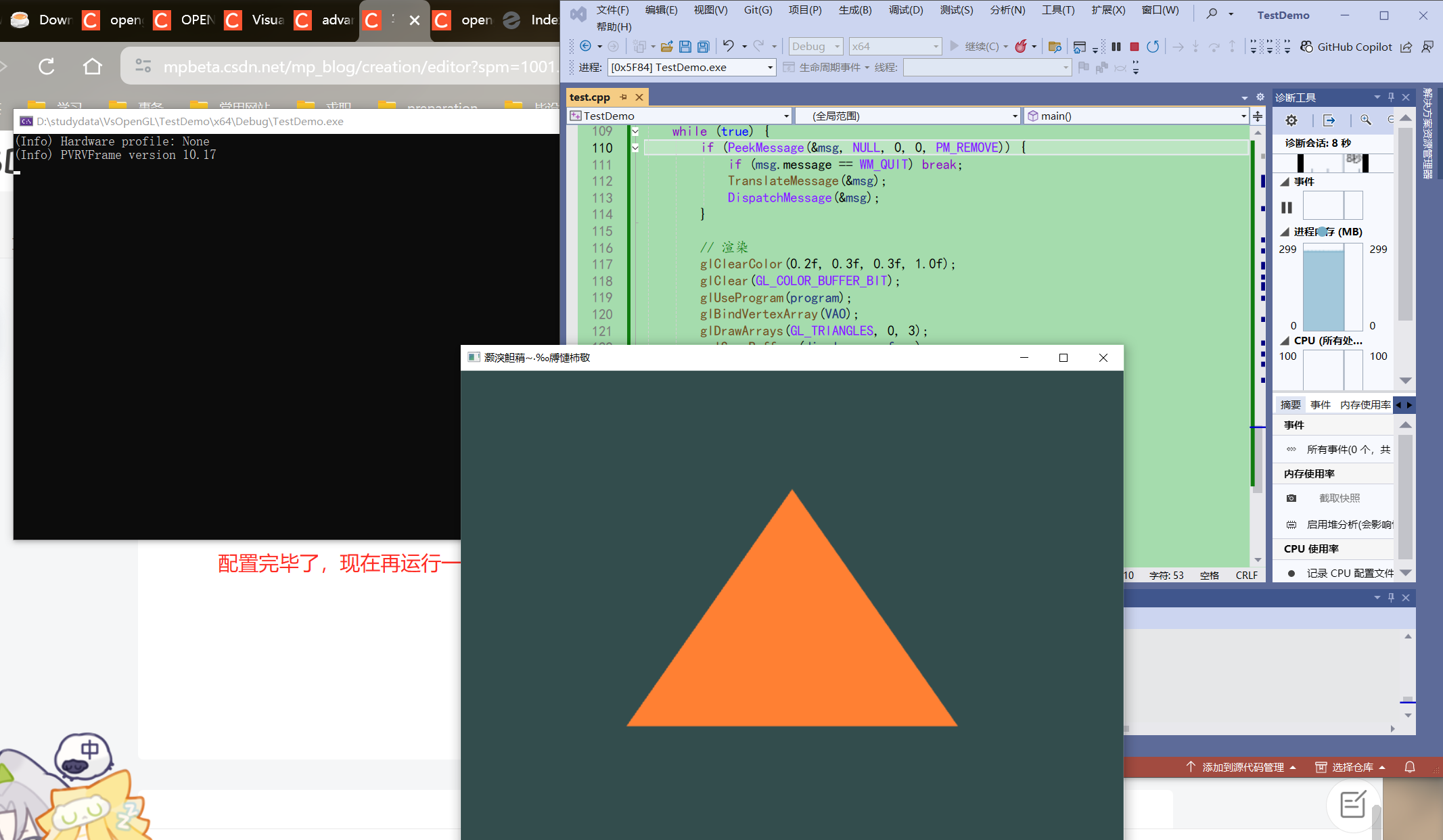Click the browser address bar URL

tap(359, 67)
